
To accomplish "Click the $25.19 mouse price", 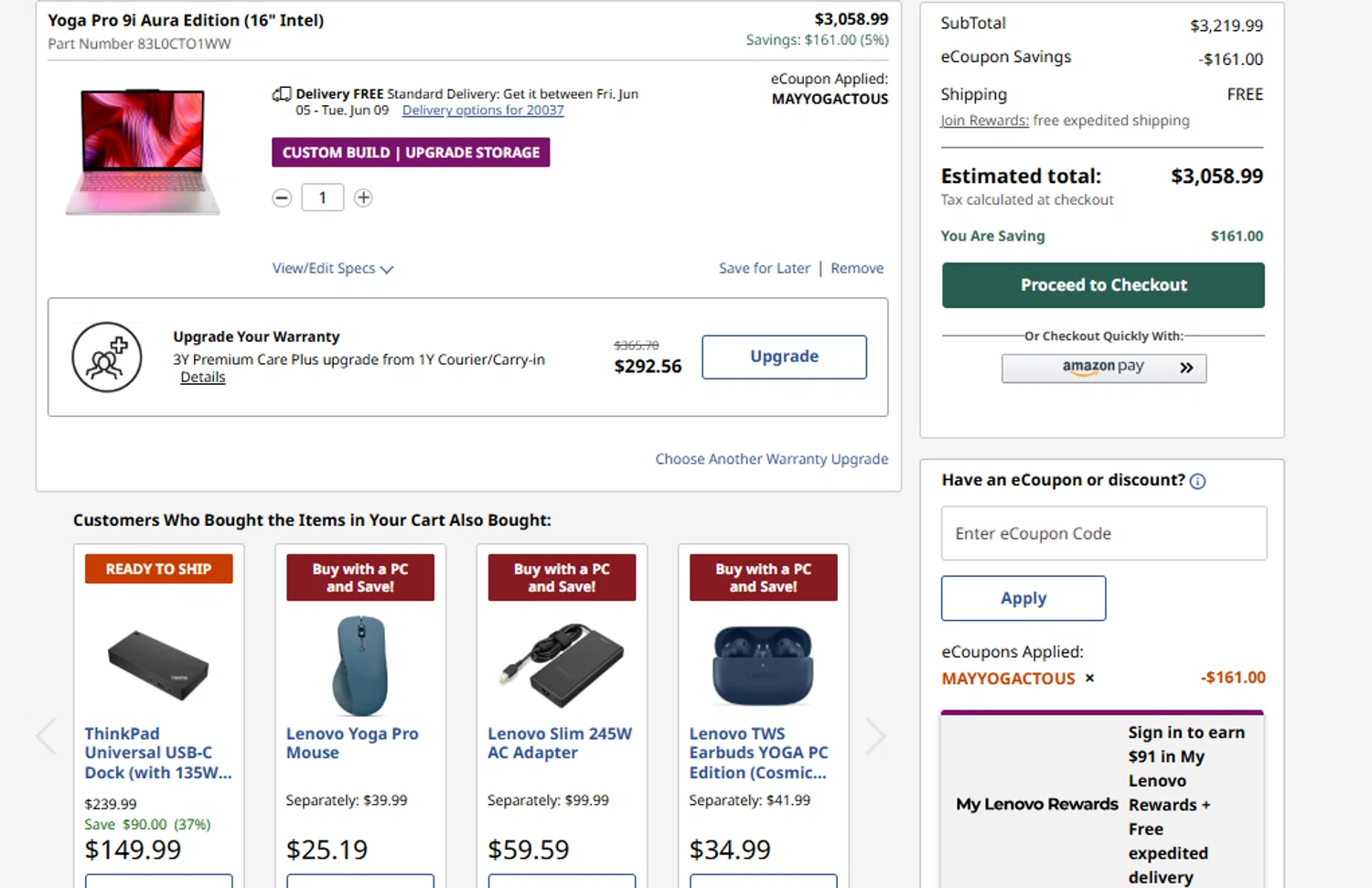I will click(327, 850).
